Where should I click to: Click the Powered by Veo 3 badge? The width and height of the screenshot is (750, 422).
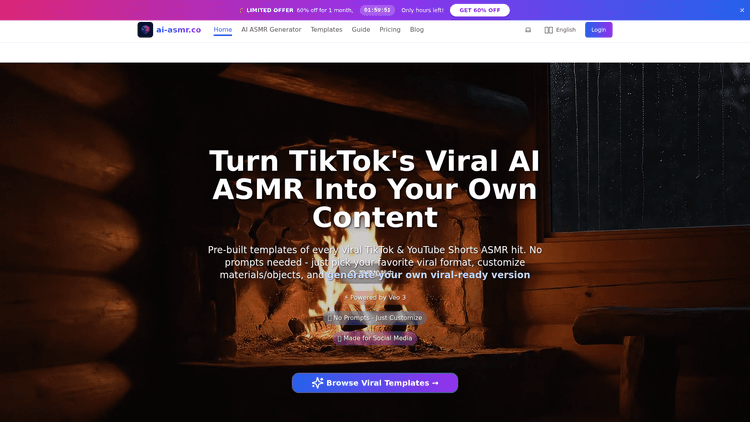point(375,297)
